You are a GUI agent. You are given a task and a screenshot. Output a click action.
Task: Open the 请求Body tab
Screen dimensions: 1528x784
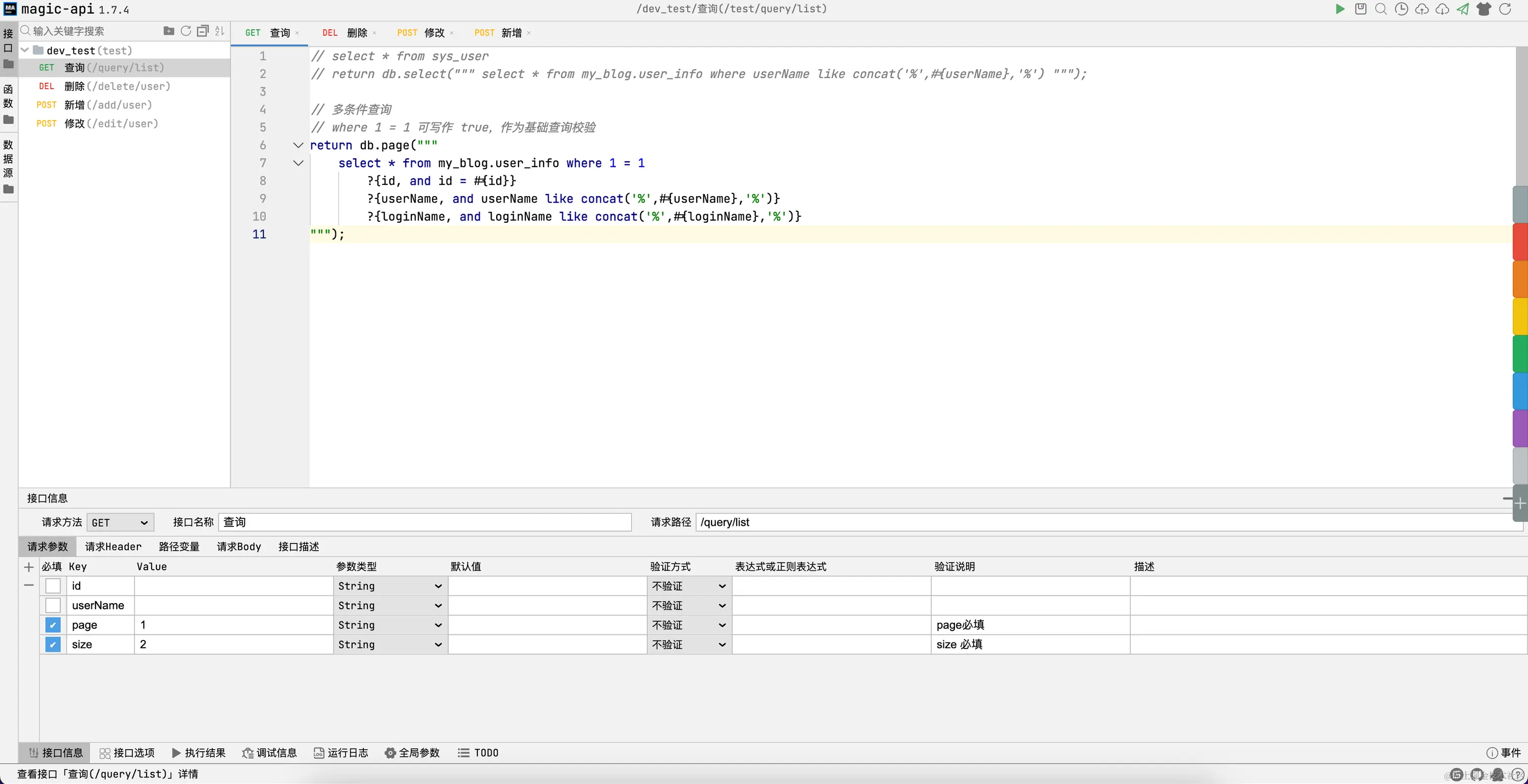click(x=239, y=547)
